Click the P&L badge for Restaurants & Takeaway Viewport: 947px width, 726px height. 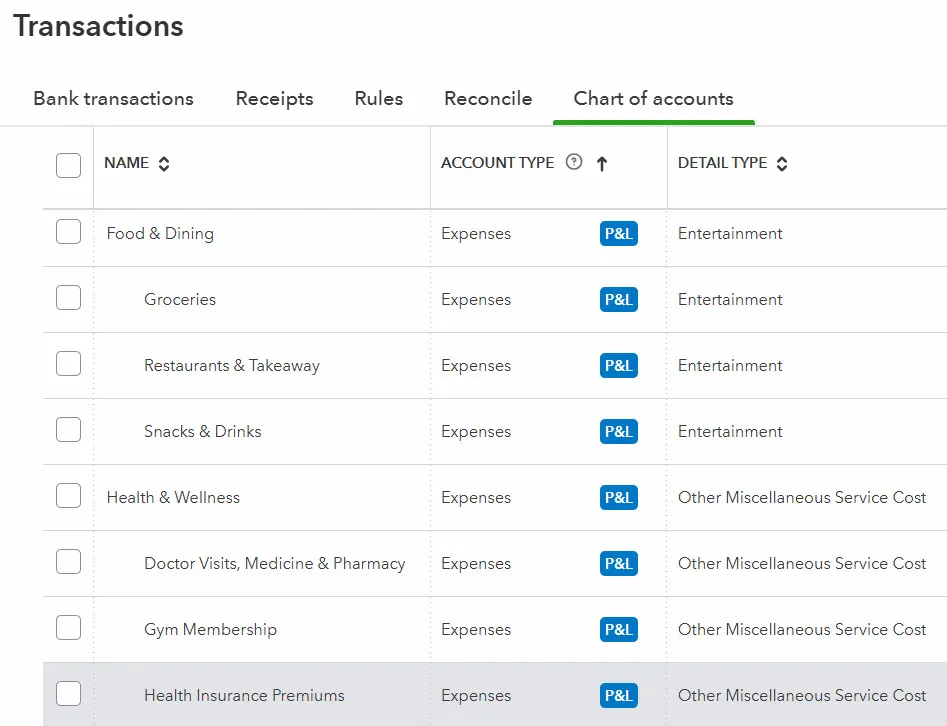click(619, 366)
